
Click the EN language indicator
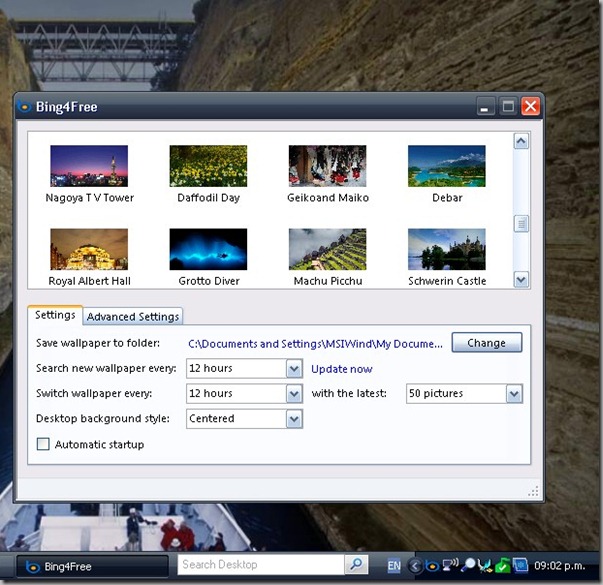(x=394, y=566)
